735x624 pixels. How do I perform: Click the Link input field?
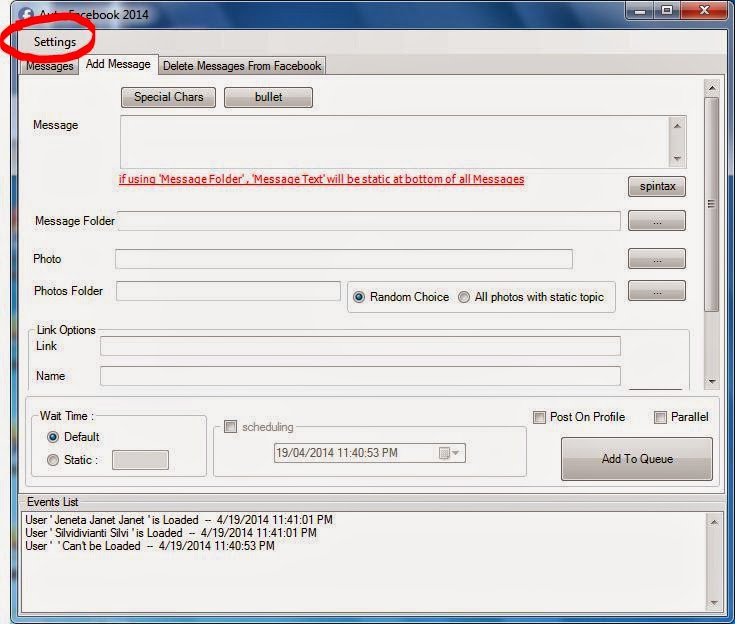(x=360, y=346)
